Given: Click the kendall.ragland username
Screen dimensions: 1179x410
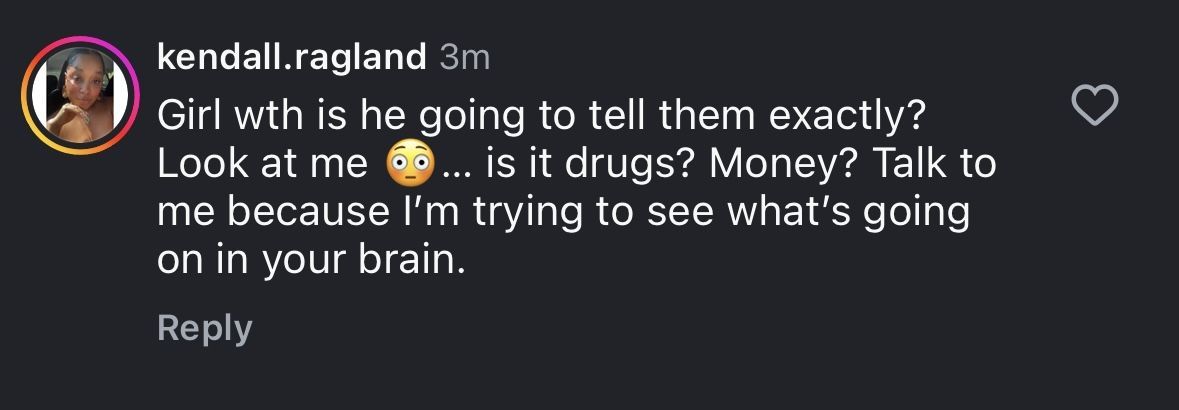Looking at the screenshot, I should point(291,58).
